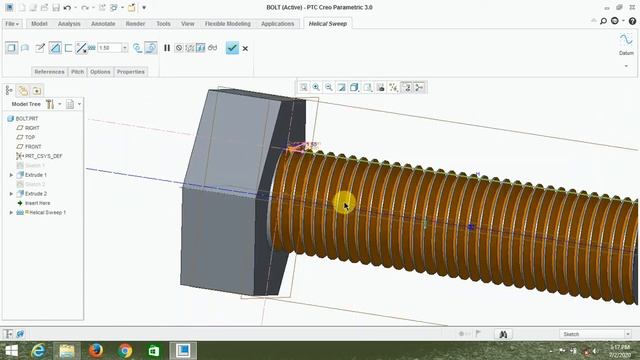Switch to the View ribbon tab
Image resolution: width=640 pixels, height=360 pixels.
[188, 24]
